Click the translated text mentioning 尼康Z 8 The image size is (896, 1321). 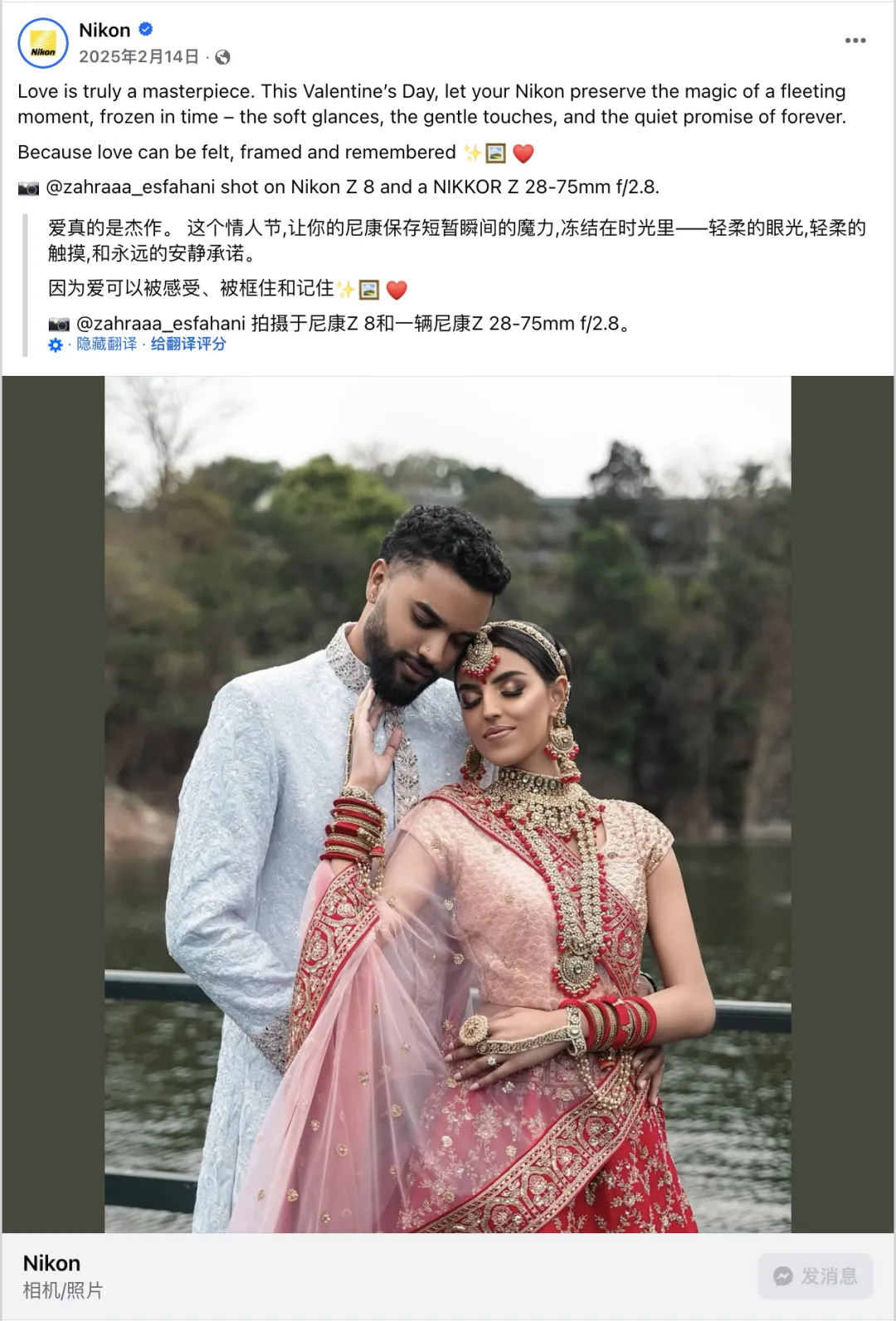click(353, 324)
